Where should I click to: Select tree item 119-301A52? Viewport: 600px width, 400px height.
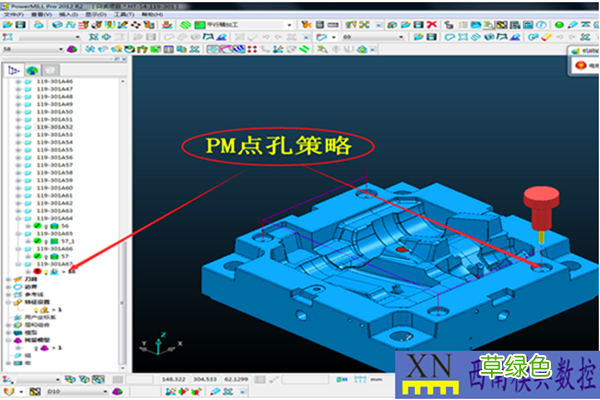click(54, 127)
